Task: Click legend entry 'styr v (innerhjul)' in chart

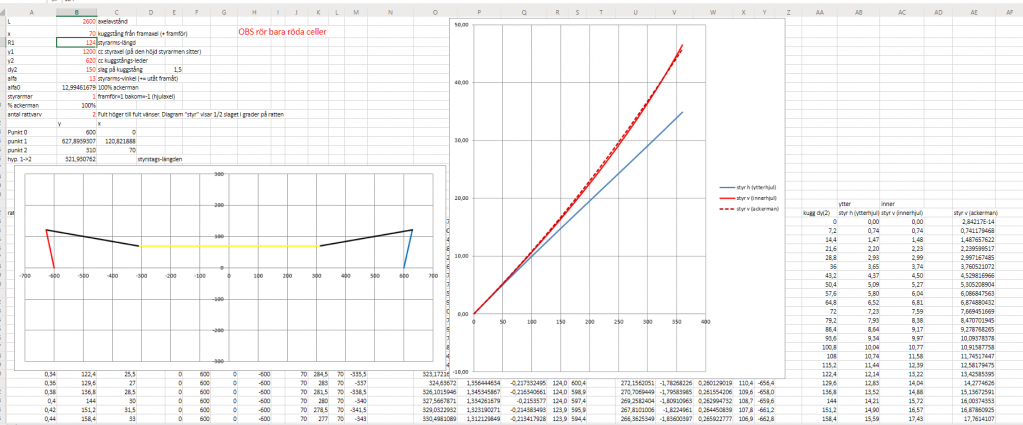Action: click(750, 197)
